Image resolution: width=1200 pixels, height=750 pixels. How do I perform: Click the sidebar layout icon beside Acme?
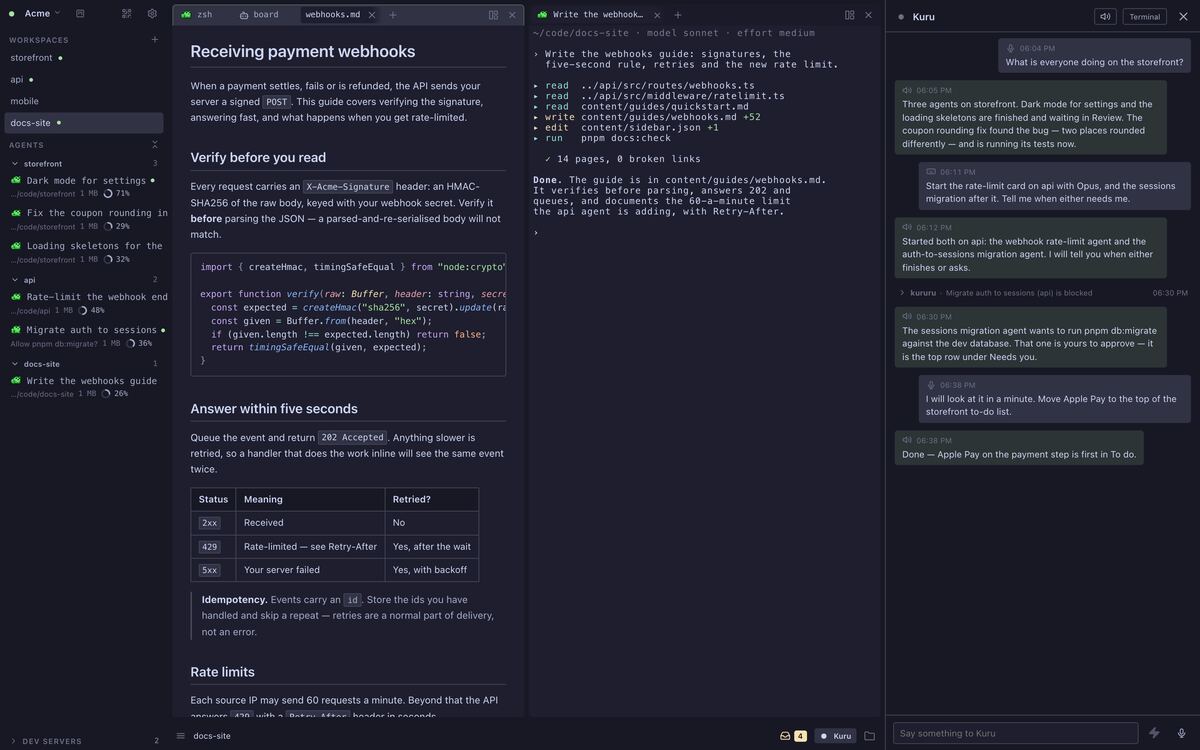tap(80, 13)
